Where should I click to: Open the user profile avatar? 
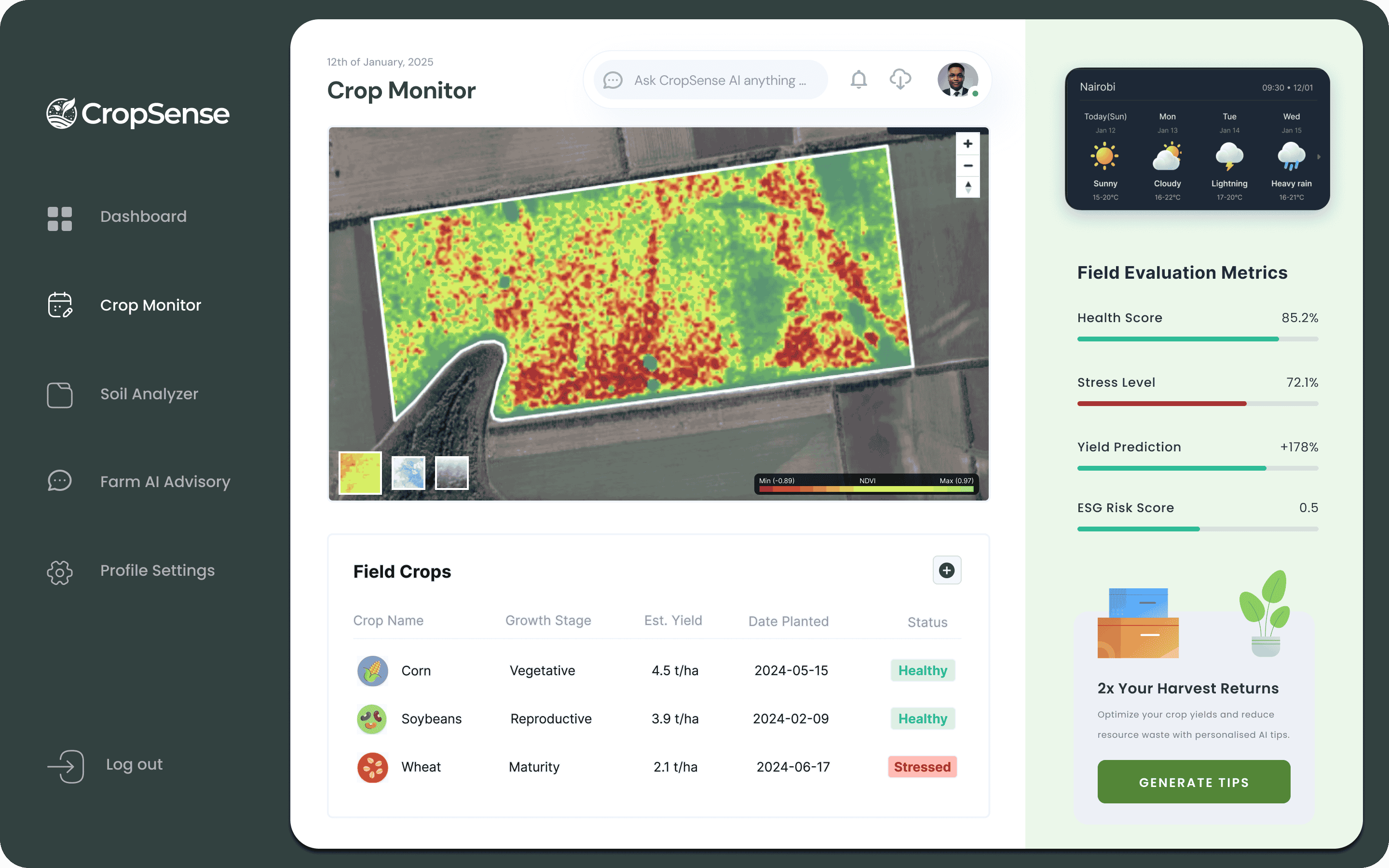coord(957,80)
